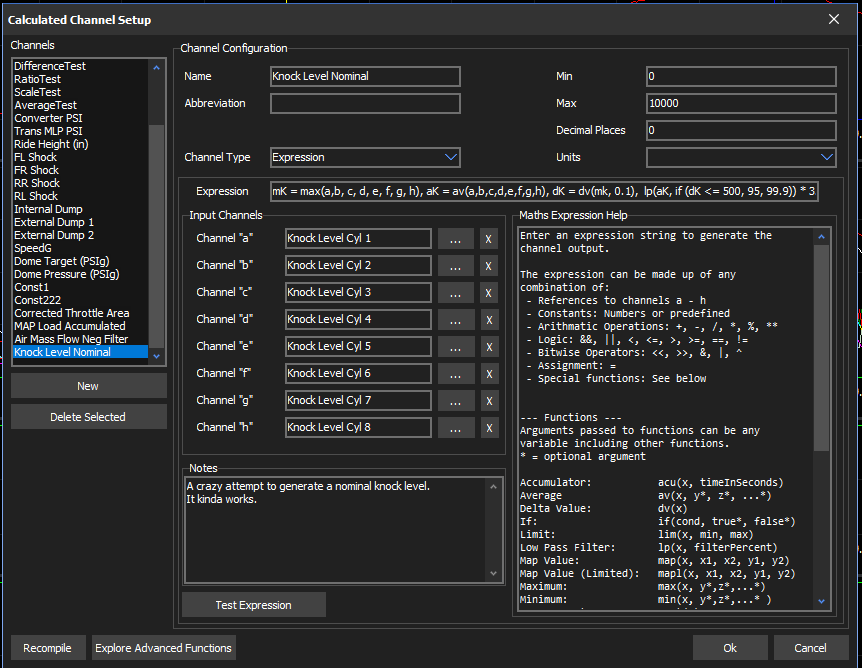Clear Channel "c" with its X button
This screenshot has width=862, height=668.
489,293
